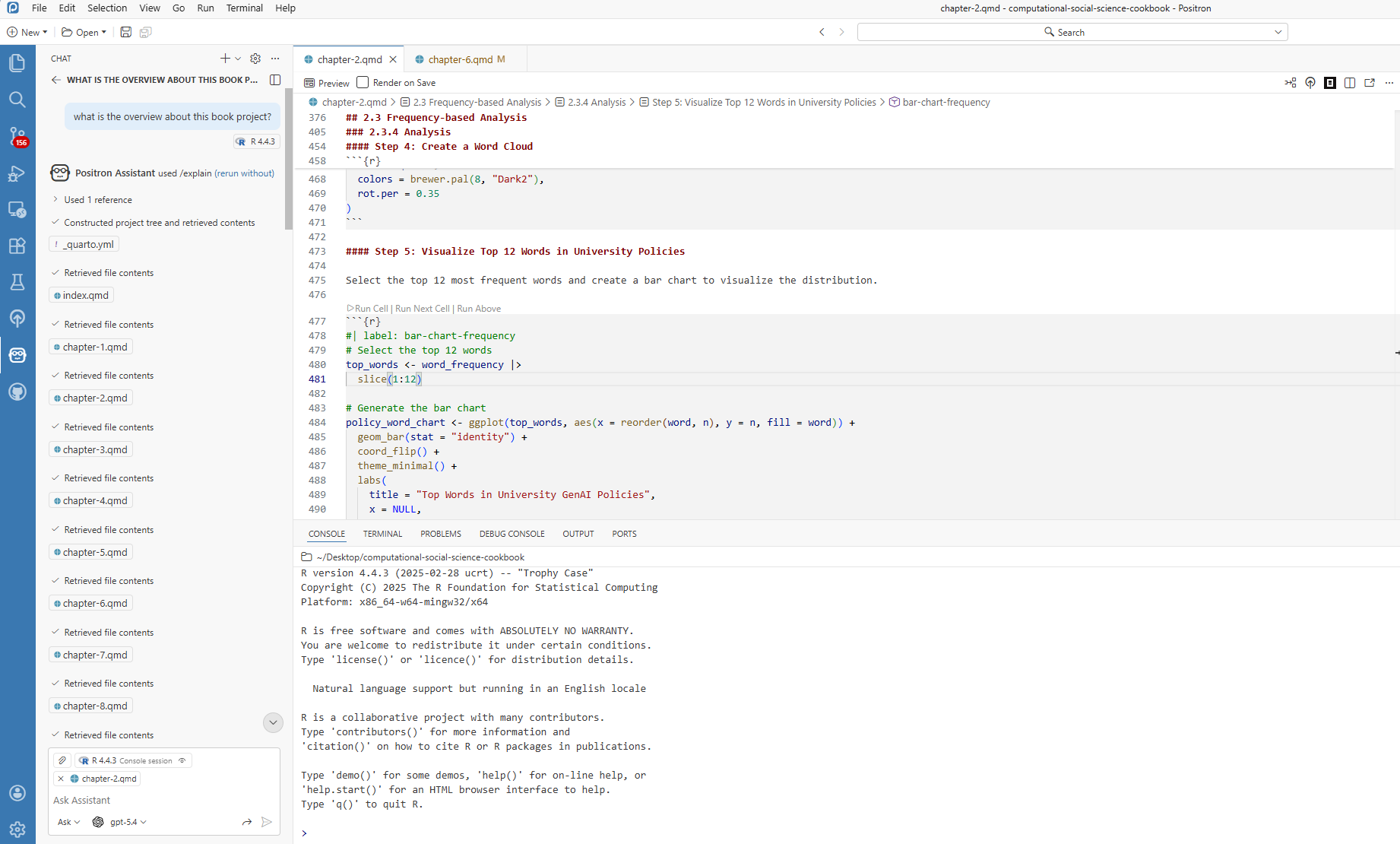Open Source Control with 156 changes

(17, 136)
